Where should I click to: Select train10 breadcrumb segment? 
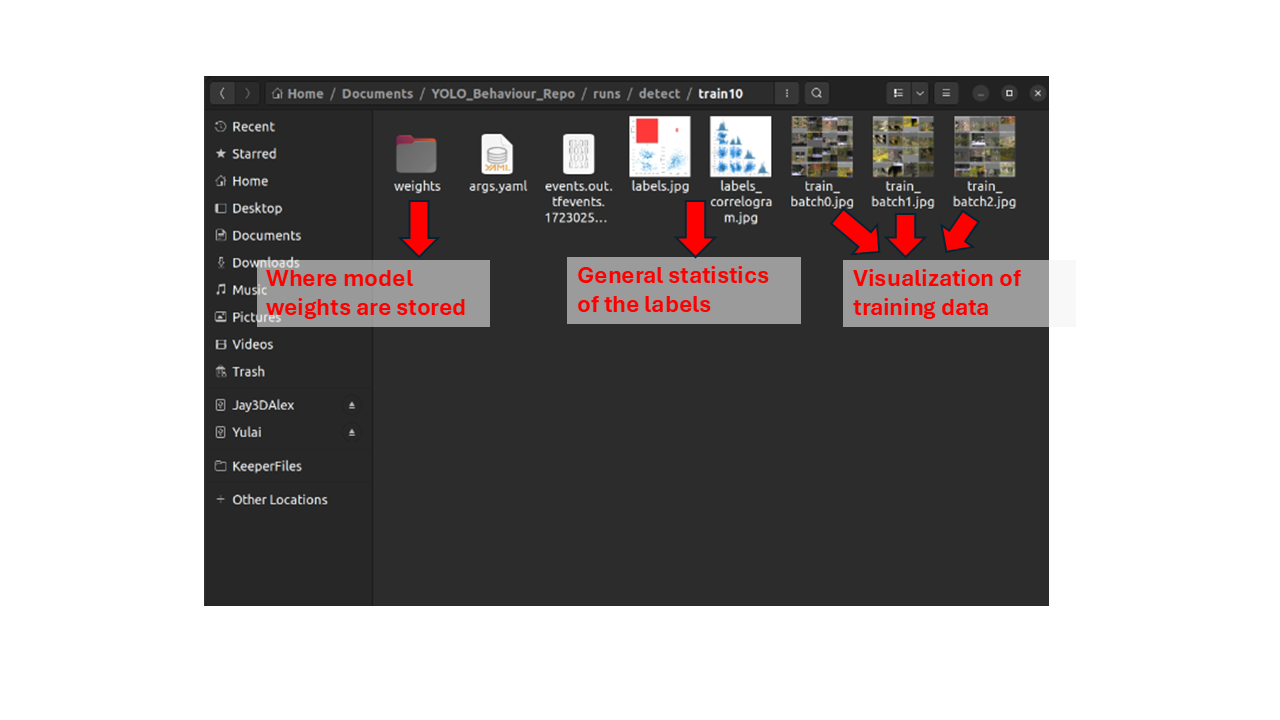721,94
